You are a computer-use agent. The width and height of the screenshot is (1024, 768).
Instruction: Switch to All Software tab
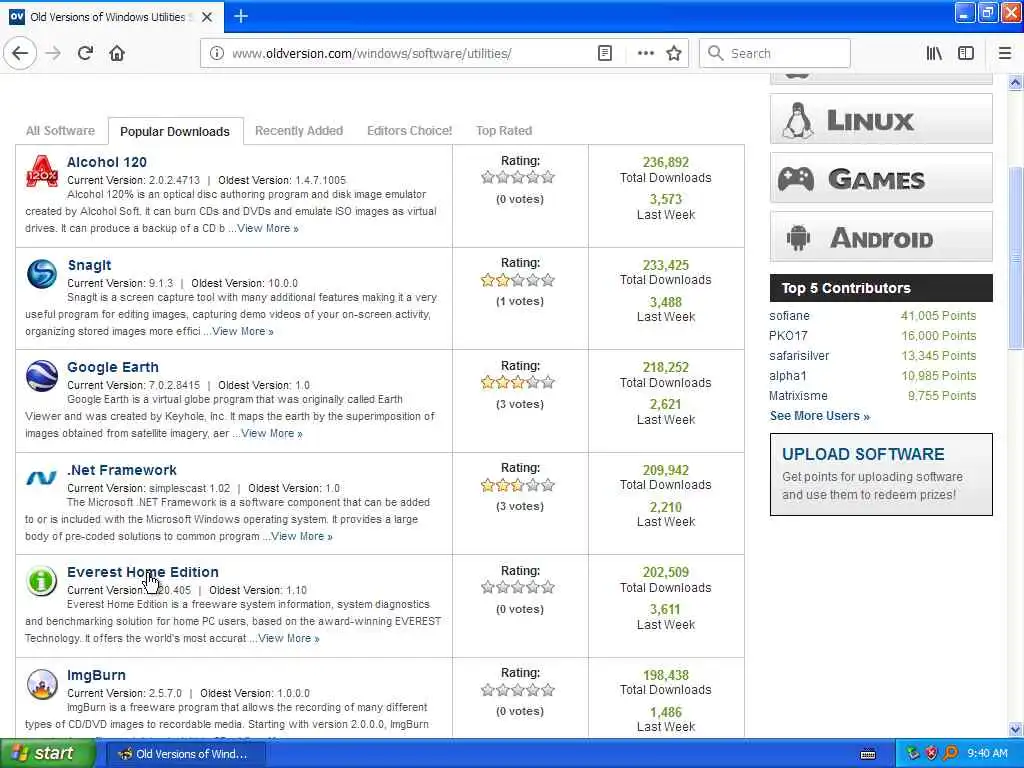(60, 131)
